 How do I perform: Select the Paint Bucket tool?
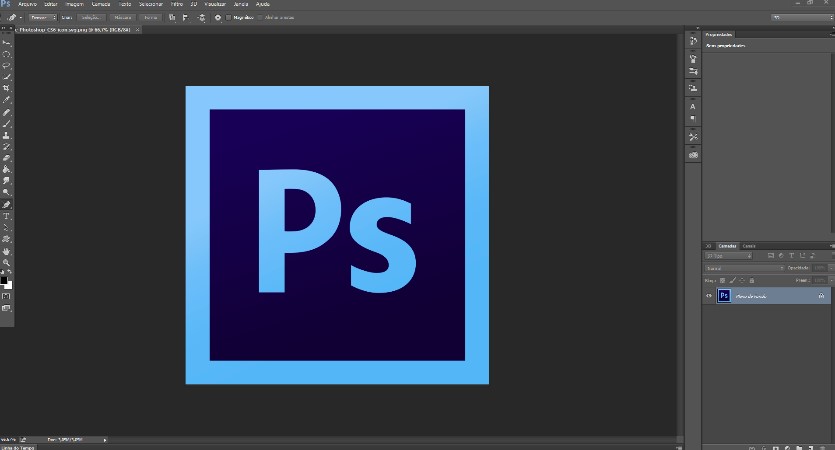click(6, 169)
